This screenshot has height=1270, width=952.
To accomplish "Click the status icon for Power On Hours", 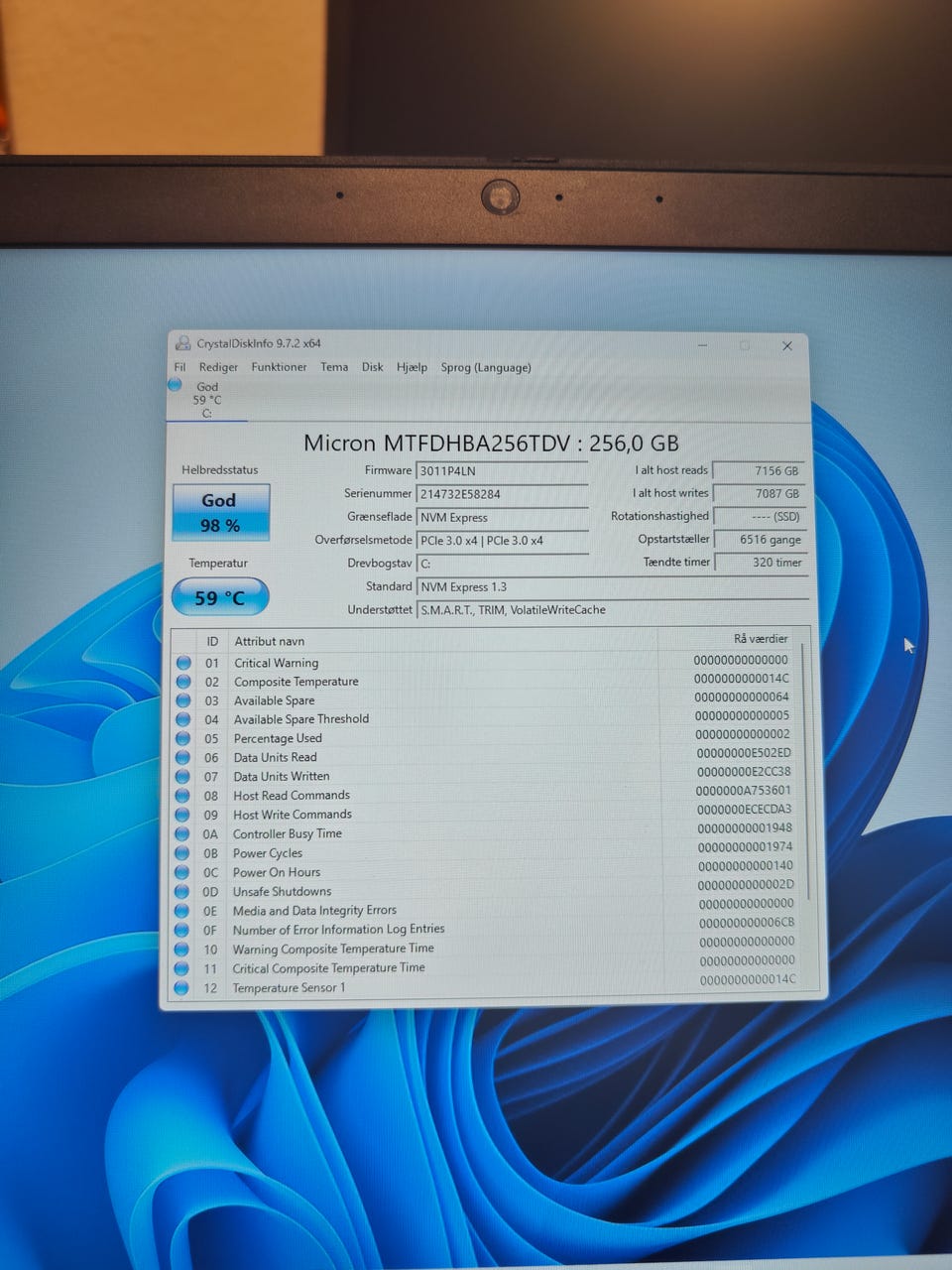I will [181, 872].
